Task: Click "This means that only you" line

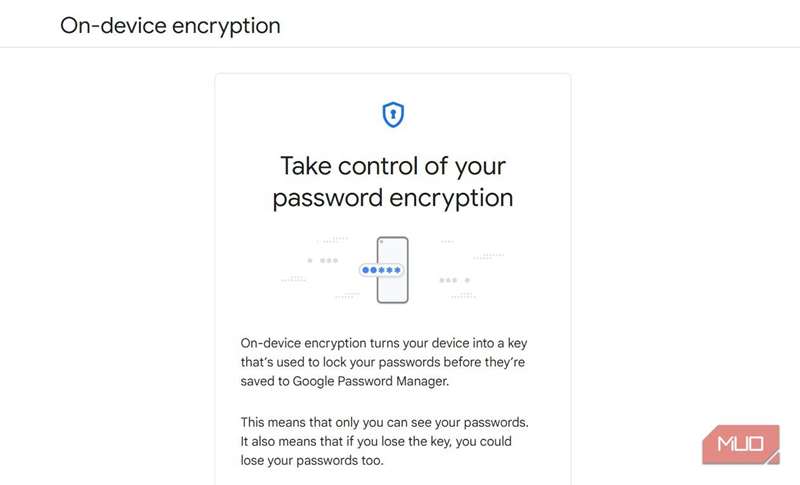Action: point(384,423)
